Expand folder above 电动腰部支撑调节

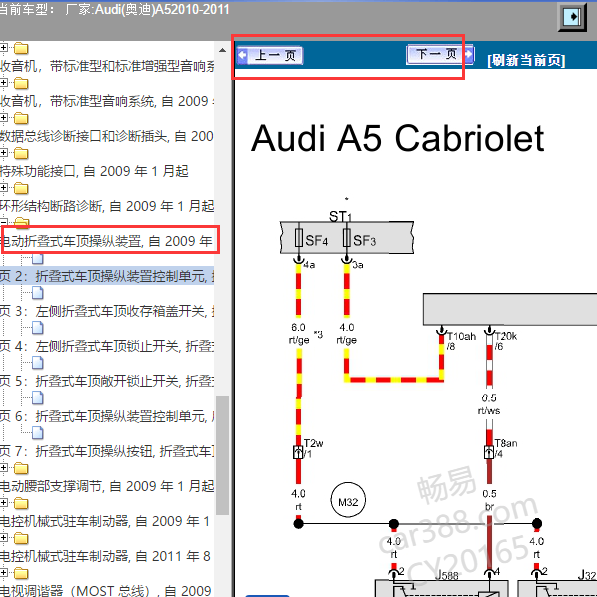point(3,468)
